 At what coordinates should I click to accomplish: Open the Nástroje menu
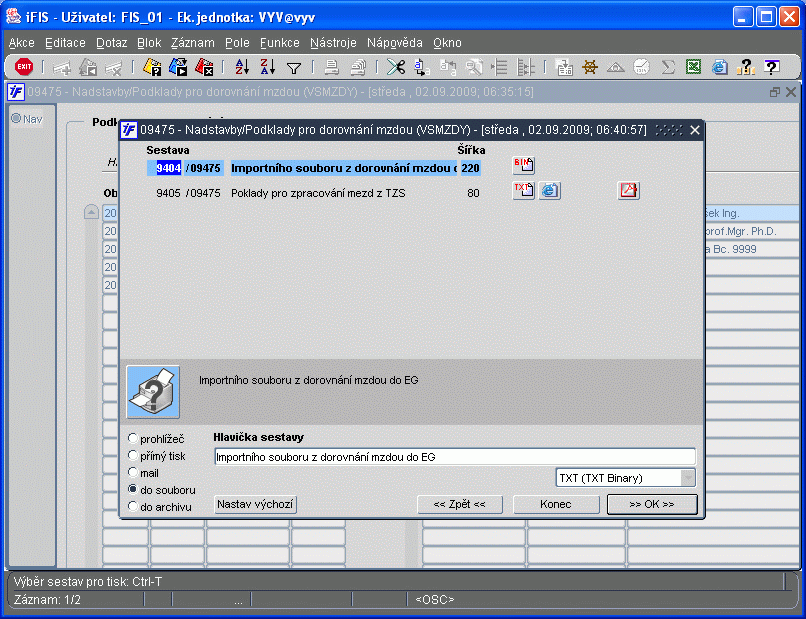tap(333, 43)
